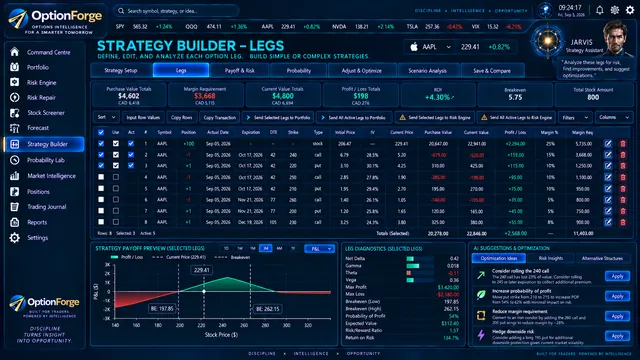Screen dimensions: 640x360
Task: Check the selection checkbox for leg 6
Action: coord(101,200)
